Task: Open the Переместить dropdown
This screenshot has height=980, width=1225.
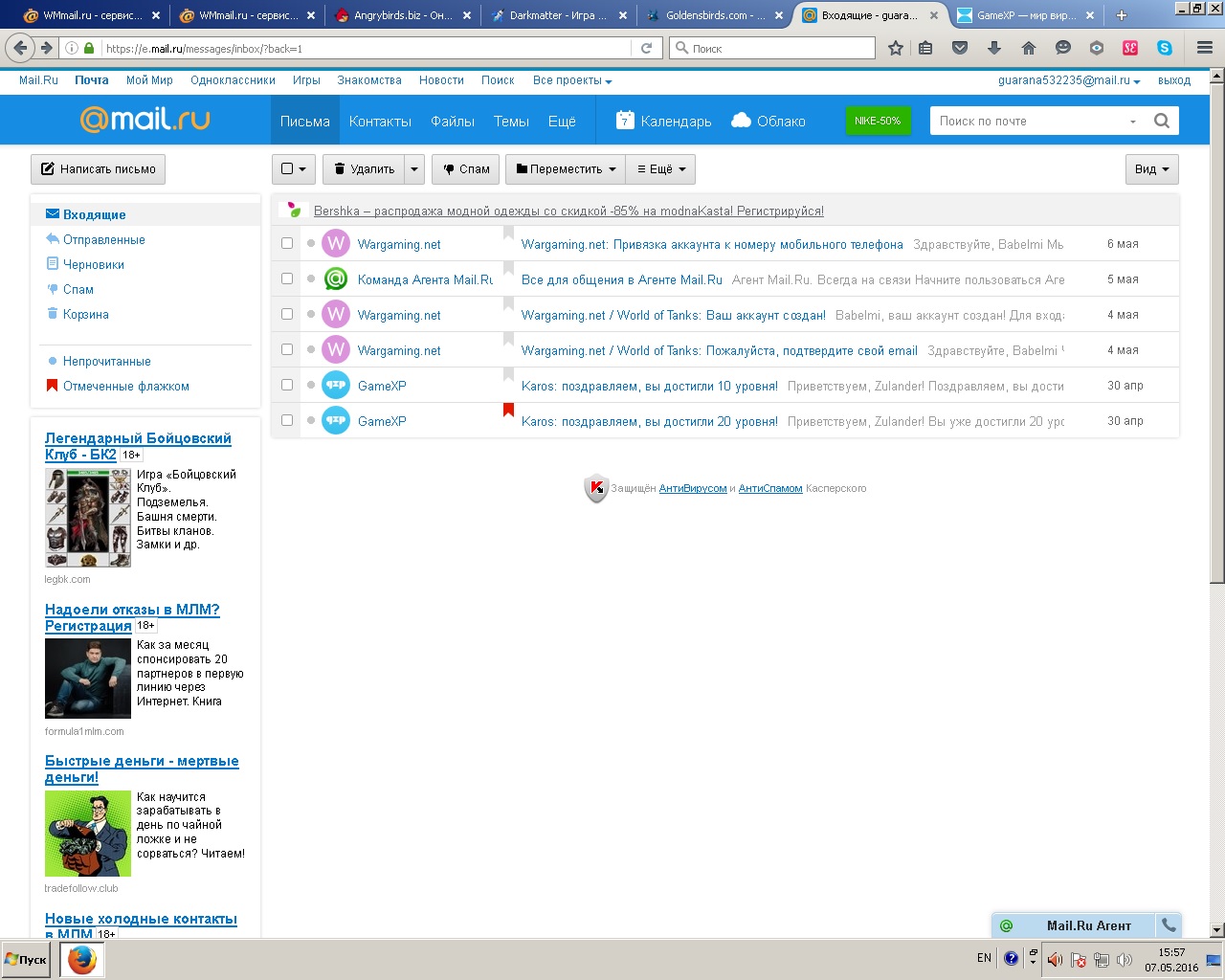Action: pyautogui.click(x=566, y=169)
